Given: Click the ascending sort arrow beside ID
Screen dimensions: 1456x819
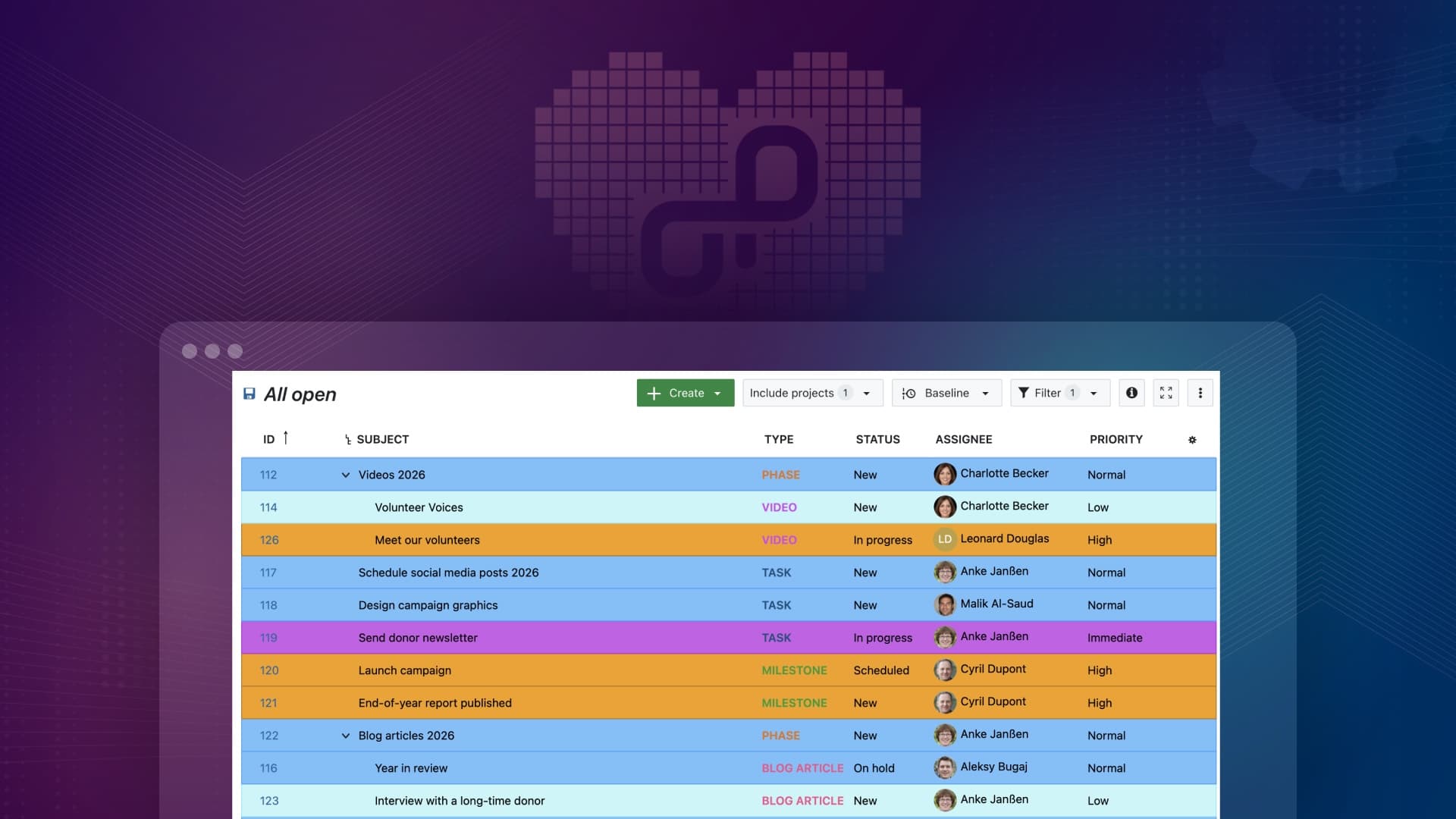Looking at the screenshot, I should click(286, 438).
